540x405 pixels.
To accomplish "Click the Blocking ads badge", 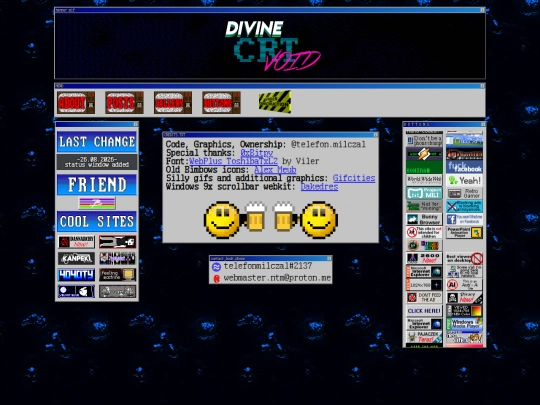I will [464, 206].
